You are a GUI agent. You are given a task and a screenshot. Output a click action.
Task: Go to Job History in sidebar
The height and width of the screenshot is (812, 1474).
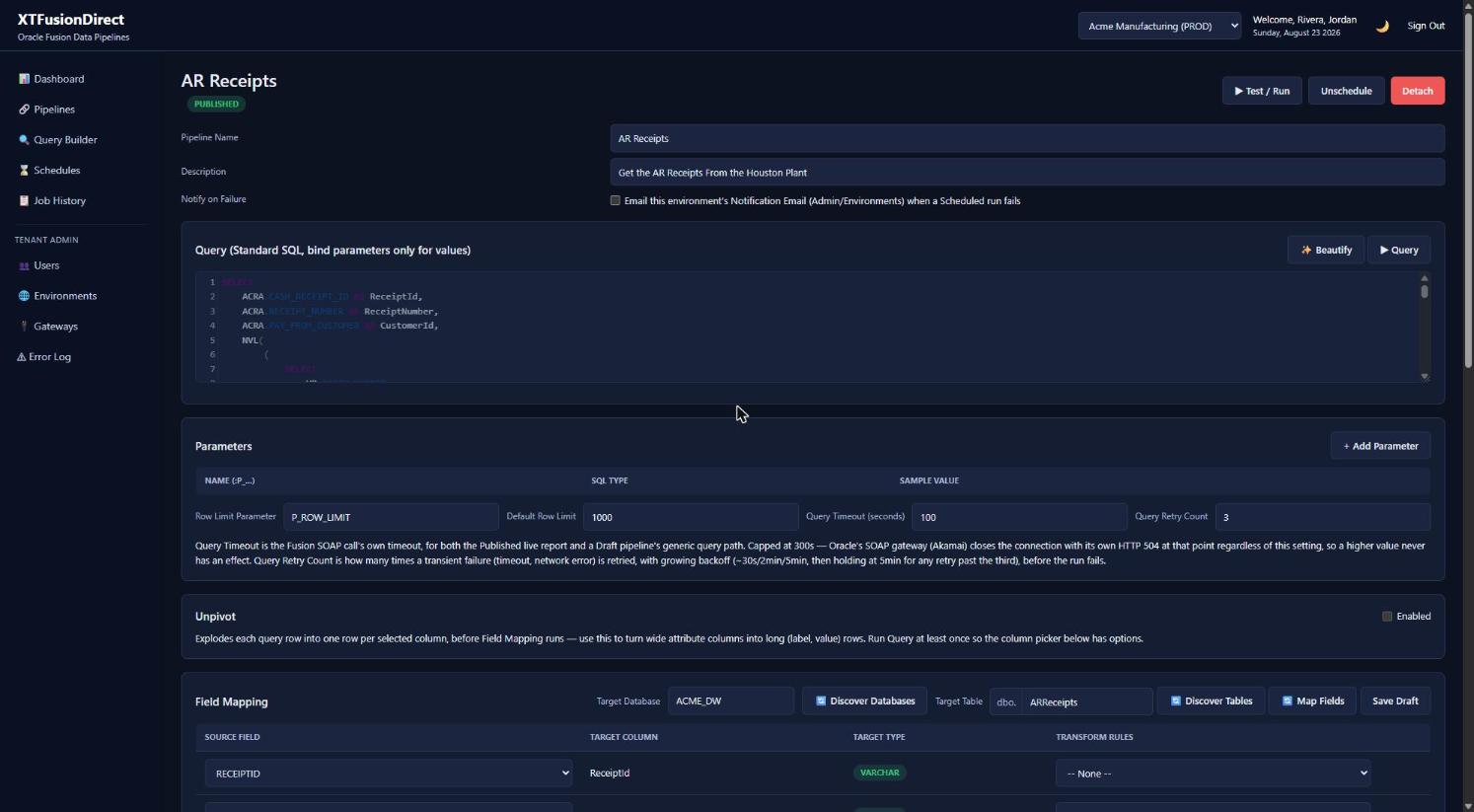pyautogui.click(x=60, y=201)
